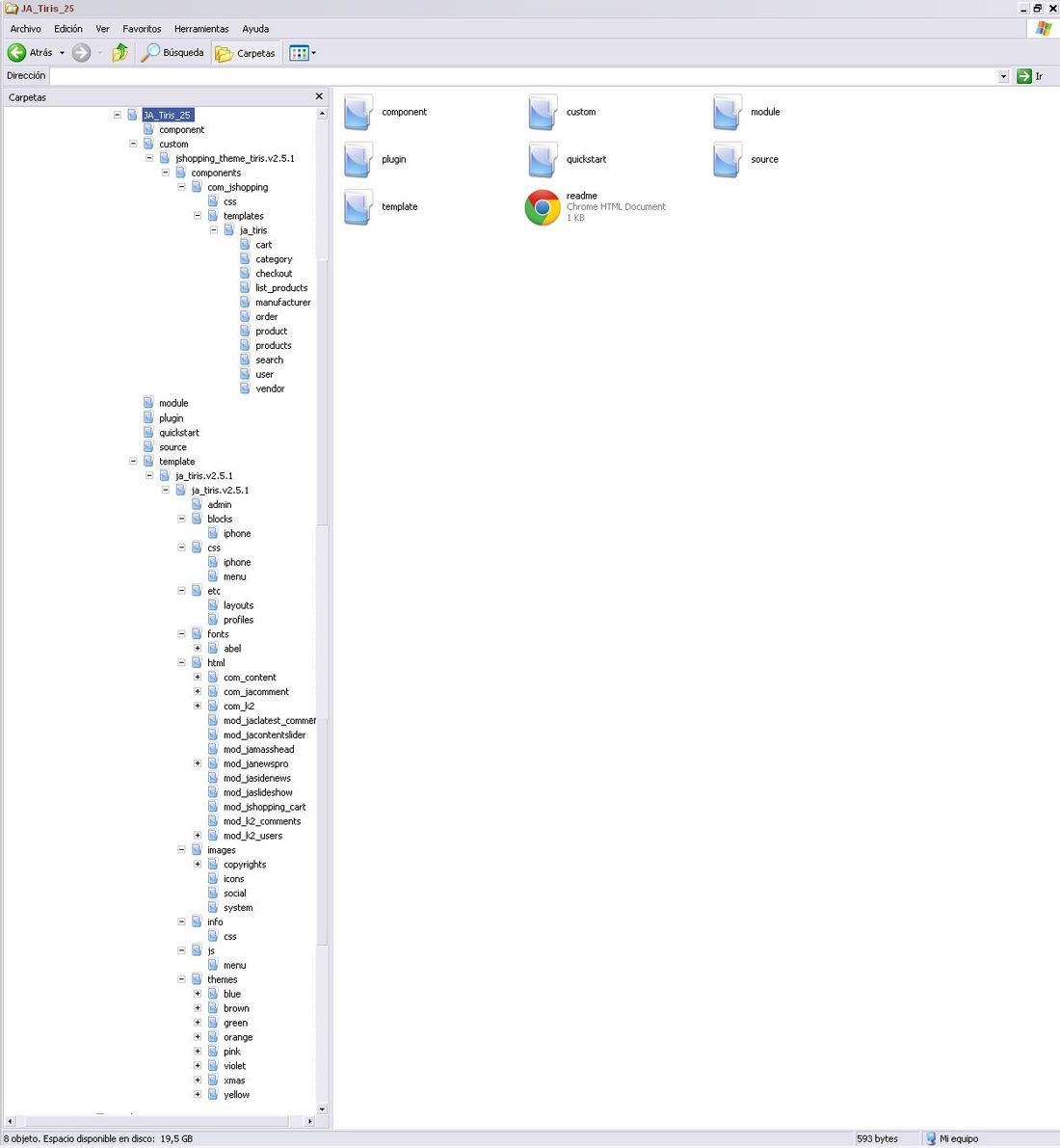This screenshot has height=1148, width=1060.
Task: Open the Atrás history dropdown arrow
Action: 63,53
